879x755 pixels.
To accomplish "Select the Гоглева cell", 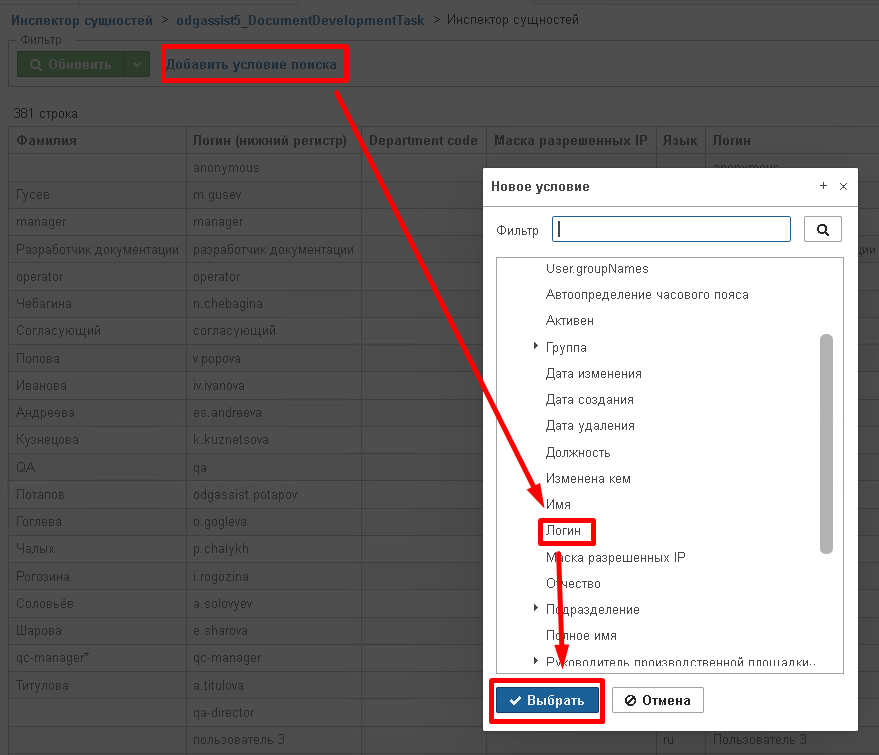I will (97, 521).
